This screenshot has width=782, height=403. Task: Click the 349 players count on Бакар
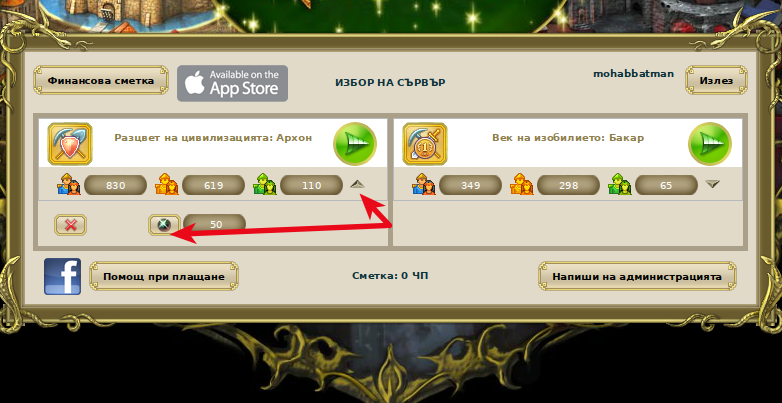pyautogui.click(x=470, y=185)
